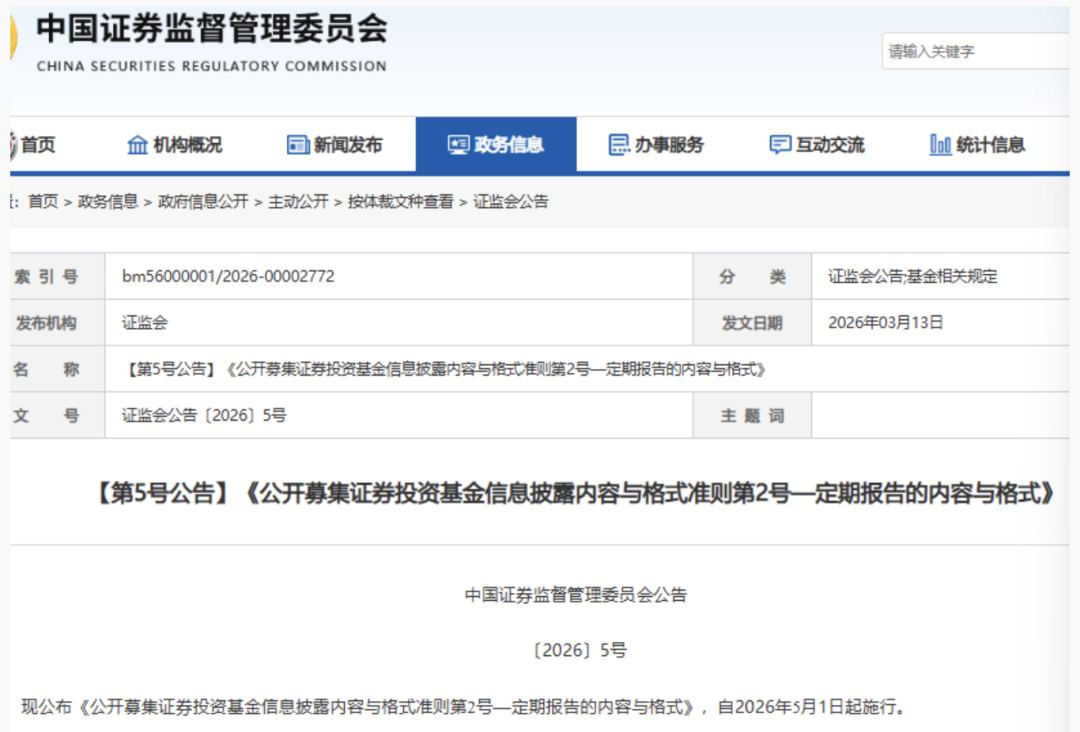Click the 发文日期 label cell

[752, 322]
